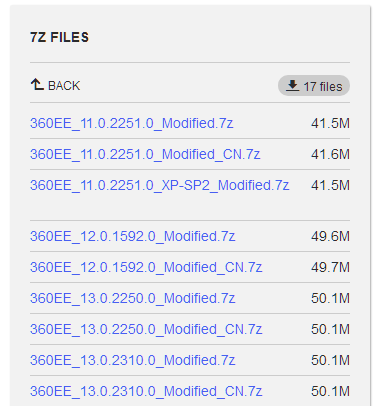Go back via the BACK link
Screen dimensions: 375x406
click(55, 85)
